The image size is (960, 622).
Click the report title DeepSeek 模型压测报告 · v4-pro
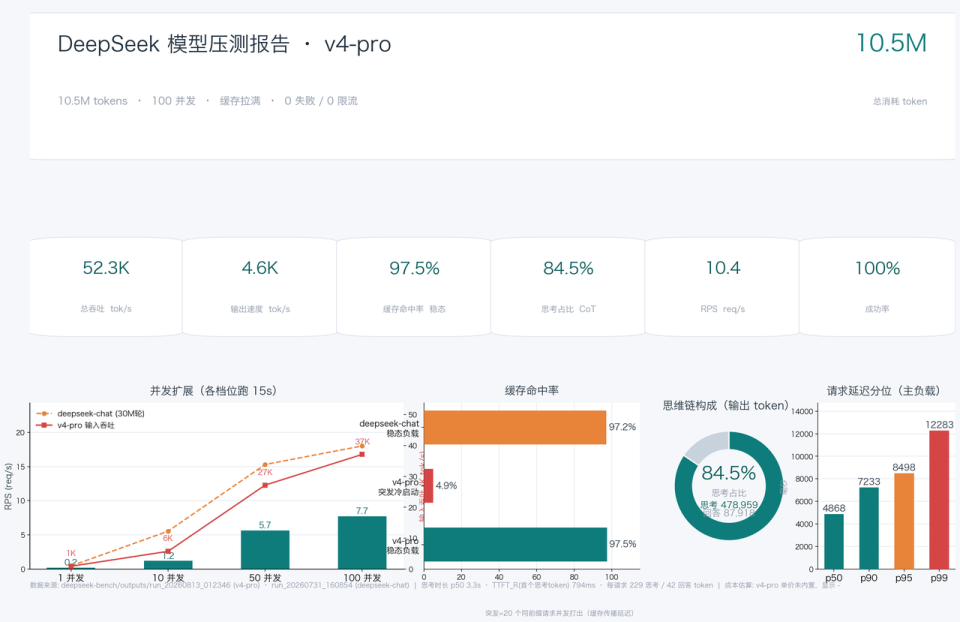coord(224,44)
